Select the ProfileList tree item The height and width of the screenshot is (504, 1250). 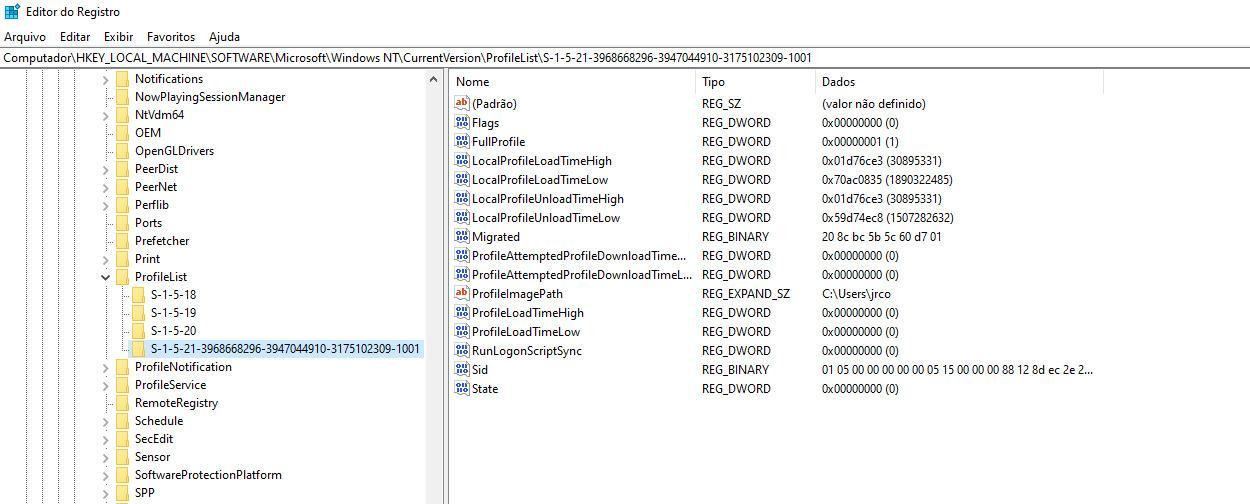click(161, 277)
